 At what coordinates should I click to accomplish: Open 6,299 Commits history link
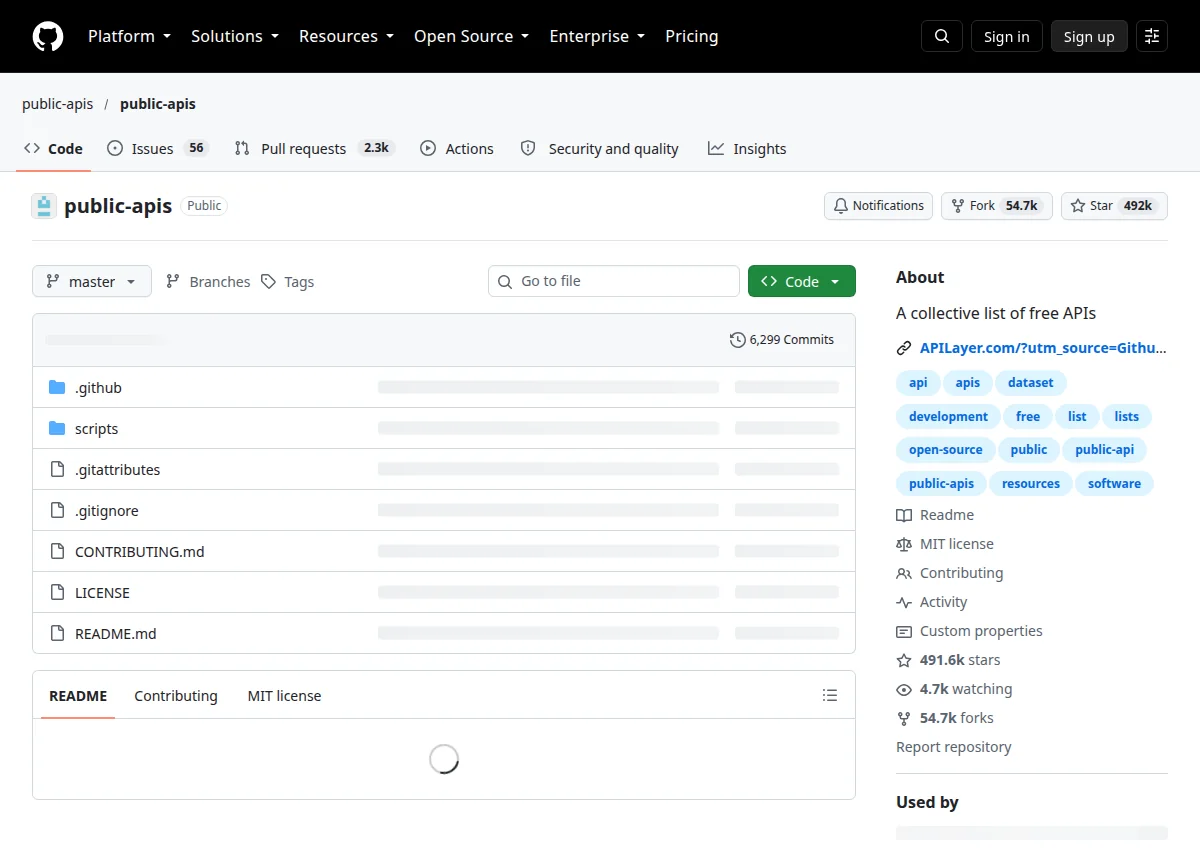[782, 340]
